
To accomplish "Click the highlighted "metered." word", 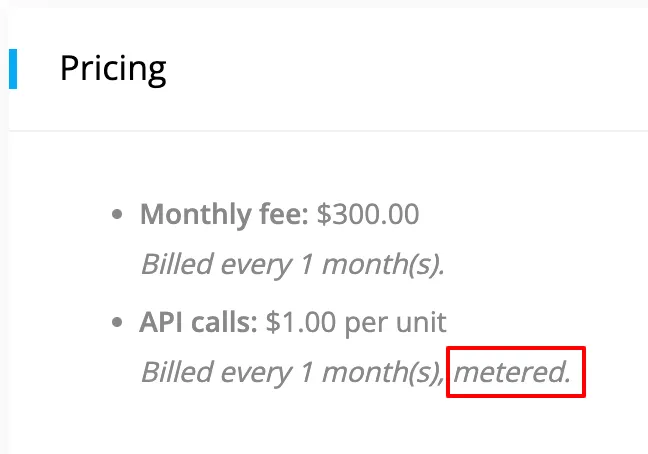I will pyautogui.click(x=512, y=372).
